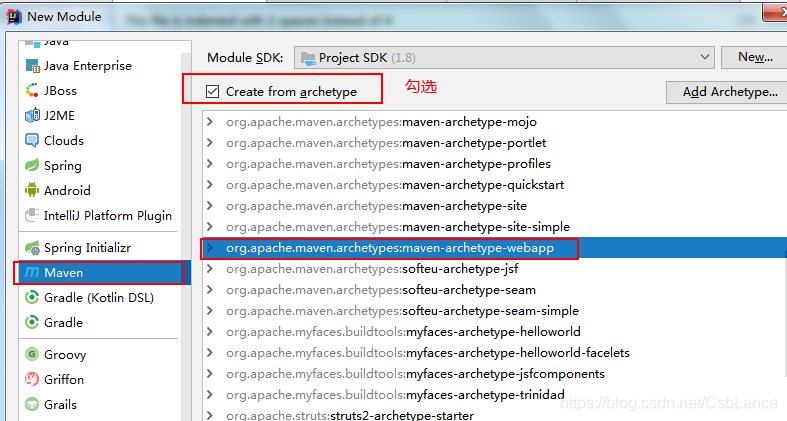Expand the softeu-archetype-jsf entry
The width and height of the screenshot is (787, 421).
(x=210, y=269)
